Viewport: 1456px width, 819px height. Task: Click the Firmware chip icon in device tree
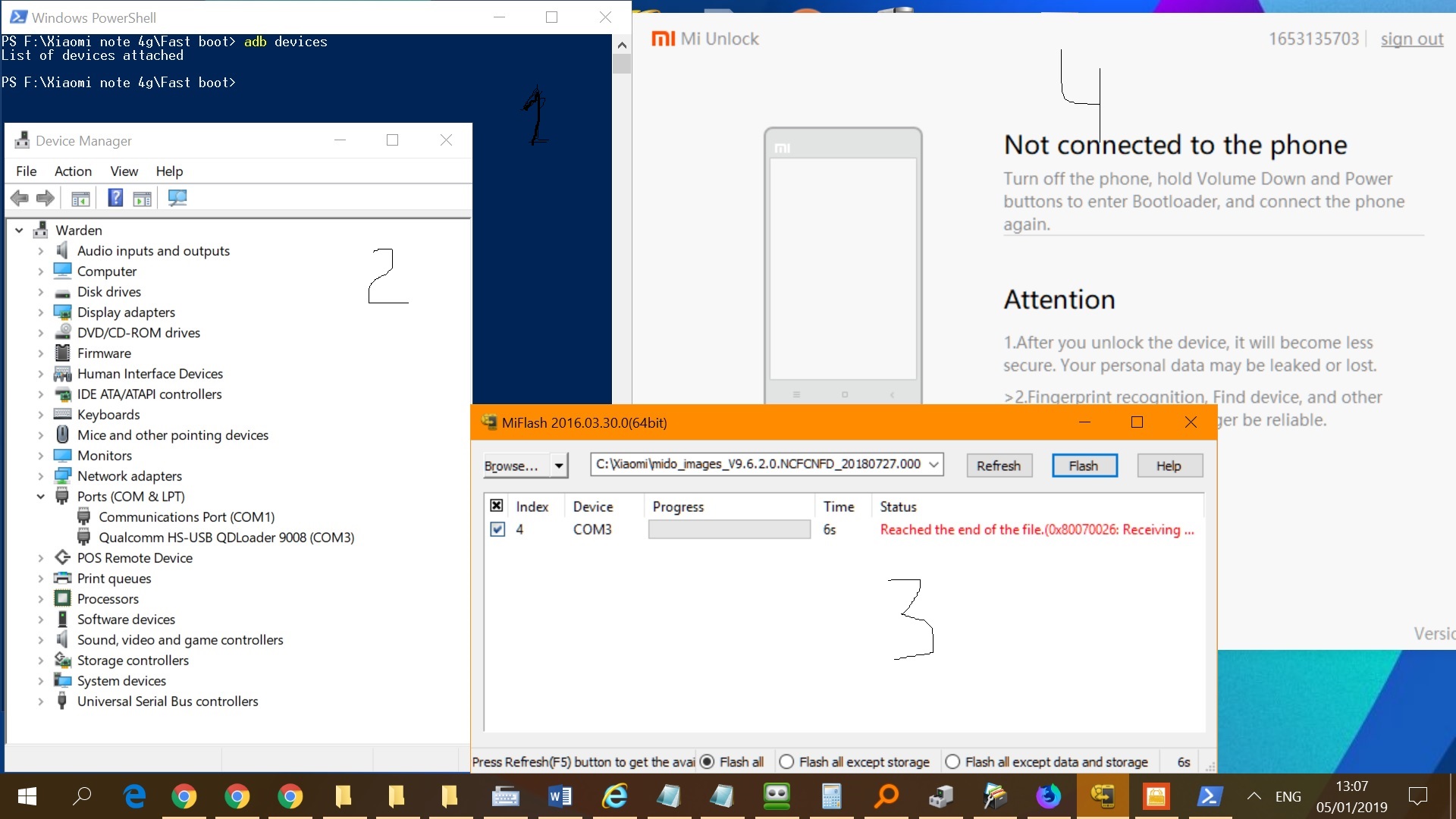tap(62, 353)
